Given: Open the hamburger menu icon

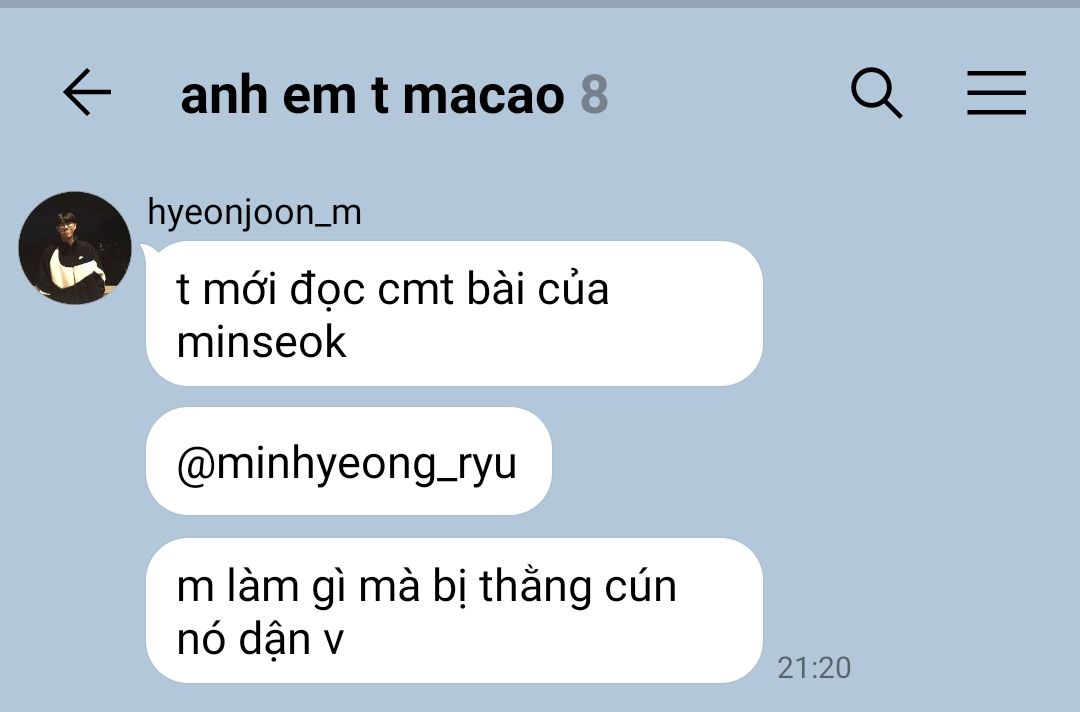Looking at the screenshot, I should tap(996, 92).
